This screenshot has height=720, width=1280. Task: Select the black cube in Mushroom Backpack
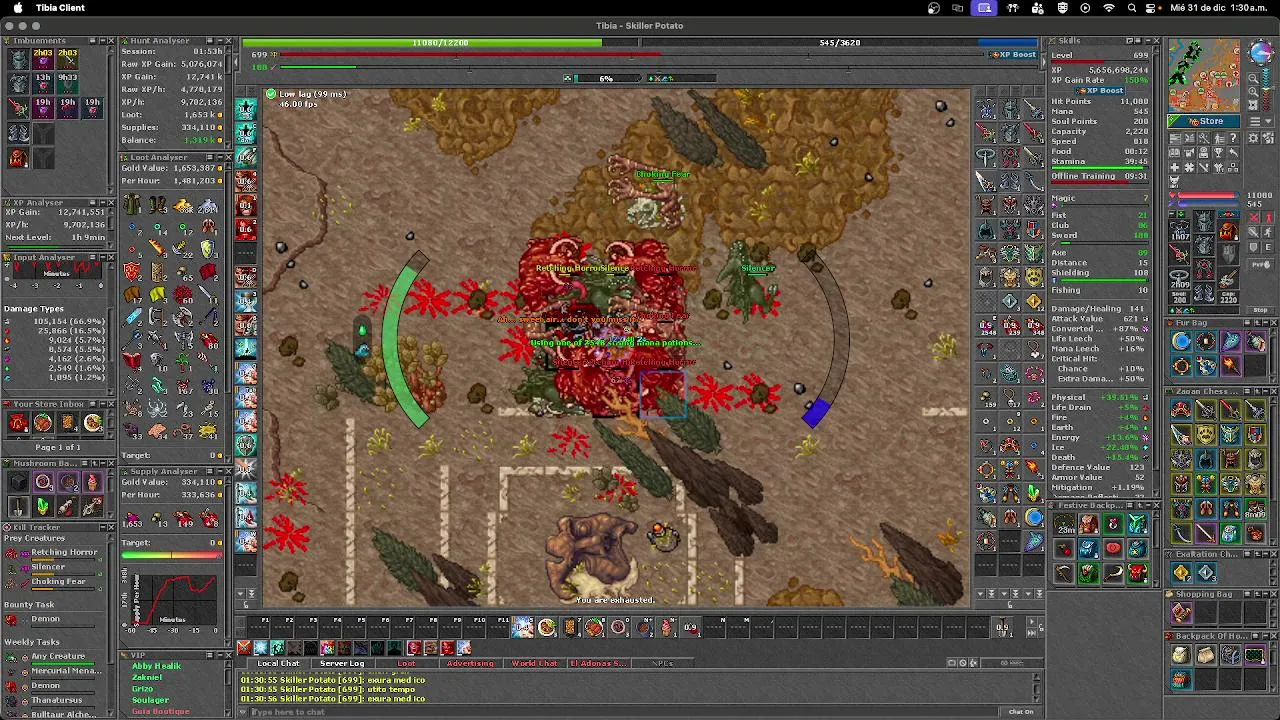19,483
